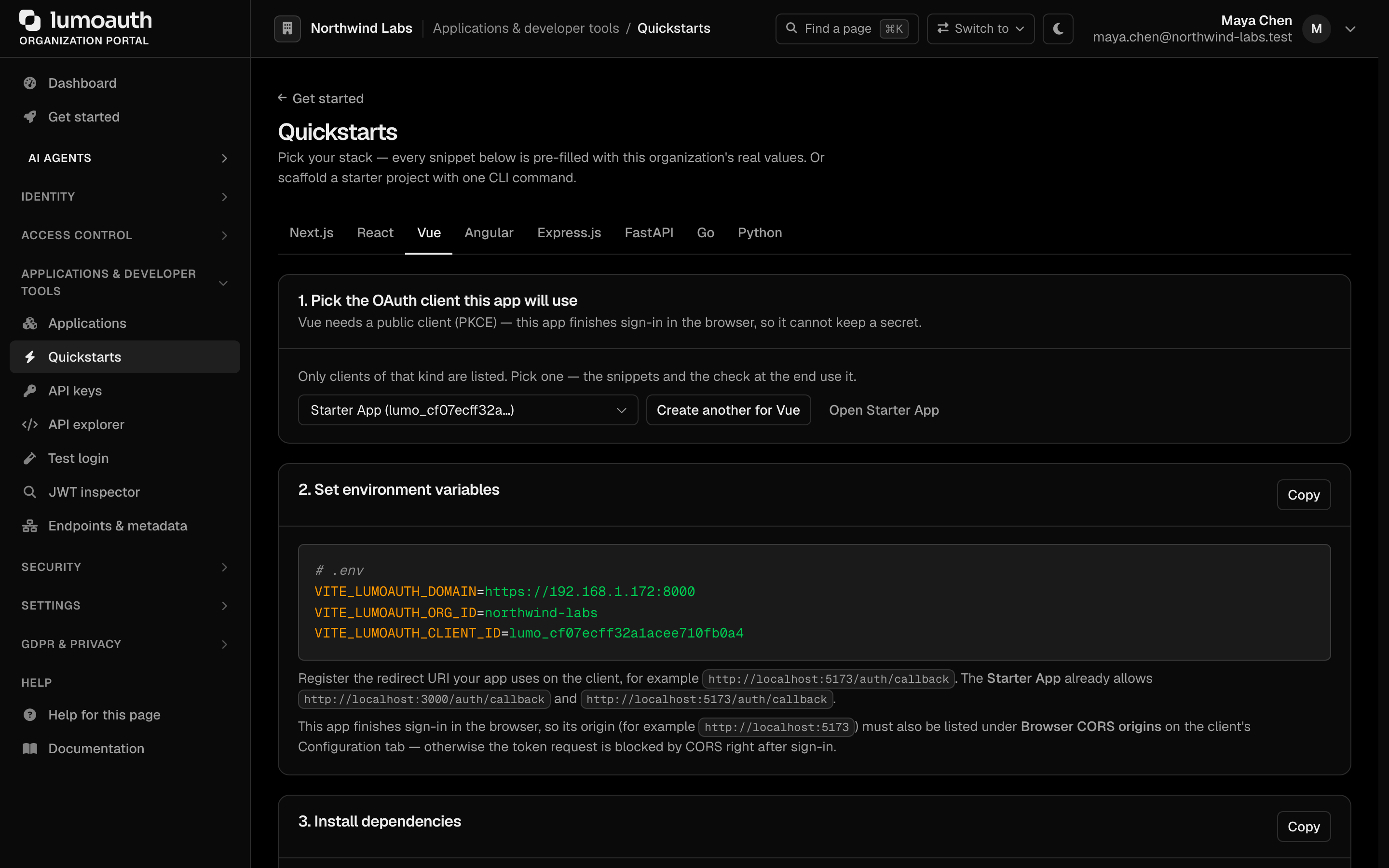Viewport: 1389px width, 868px height.
Task: Switch to the Go tab
Action: [706, 233]
